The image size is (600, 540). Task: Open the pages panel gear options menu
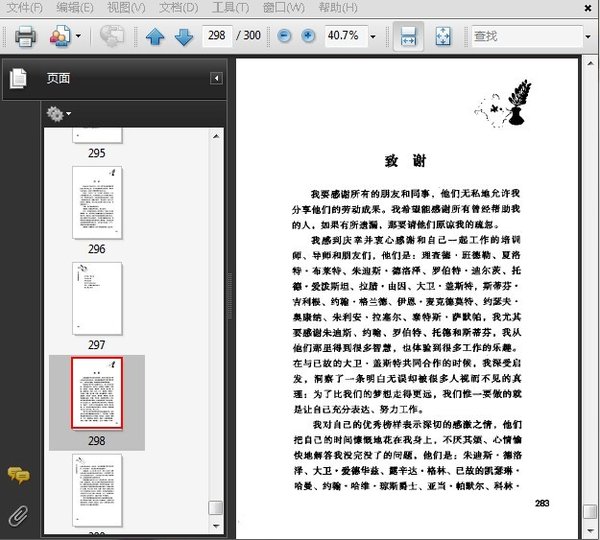tap(59, 114)
